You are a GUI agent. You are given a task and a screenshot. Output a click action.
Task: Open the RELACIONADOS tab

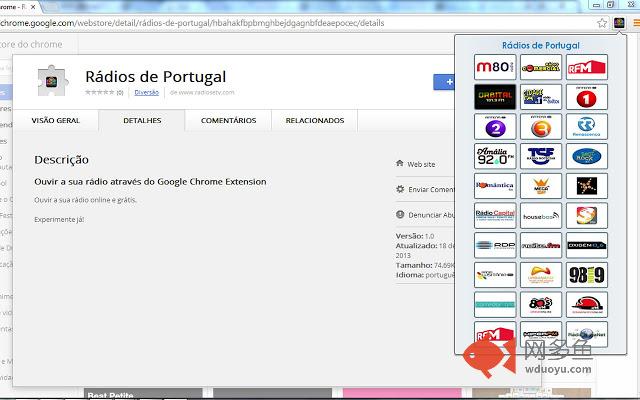pos(315,120)
